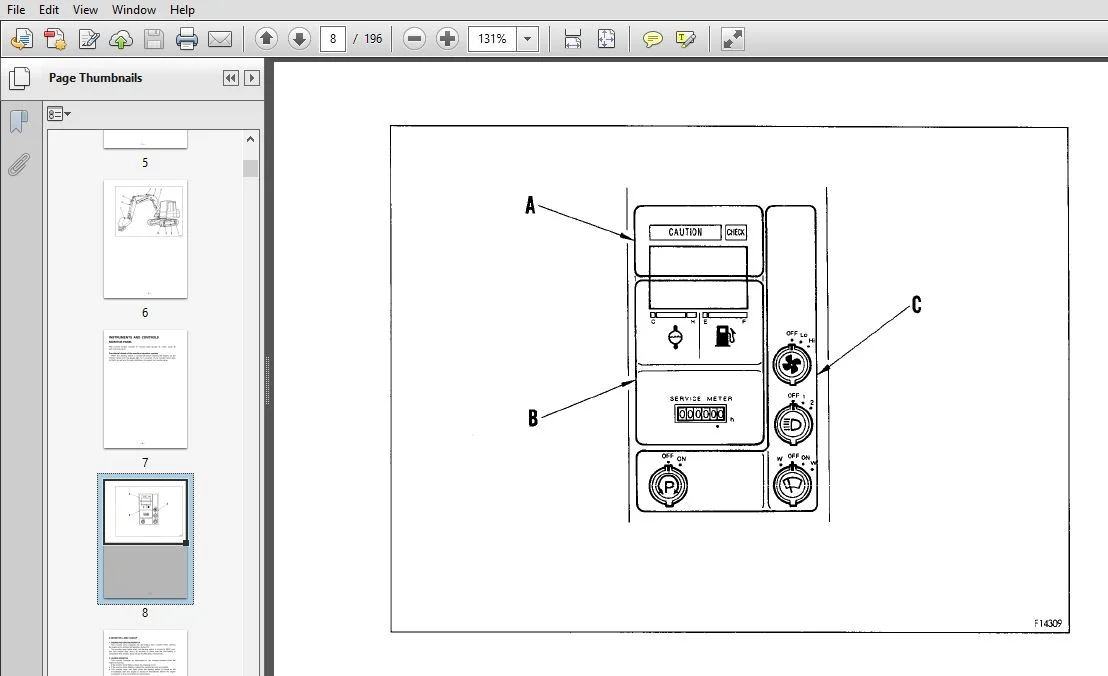Open the Bookmarks panel
This screenshot has width=1108, height=676.
(19, 121)
